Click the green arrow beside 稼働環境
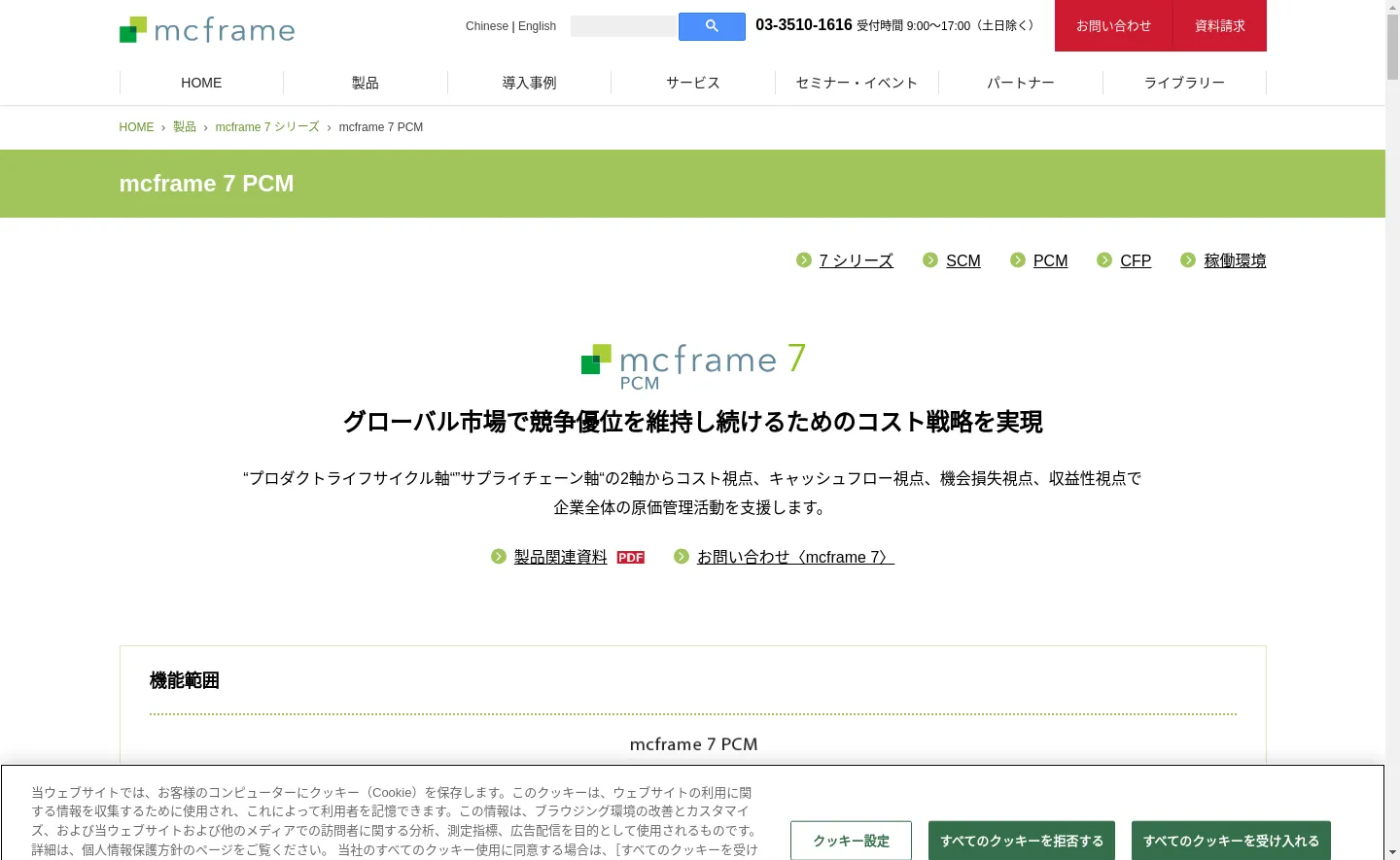The width and height of the screenshot is (1400, 860). tap(1188, 259)
